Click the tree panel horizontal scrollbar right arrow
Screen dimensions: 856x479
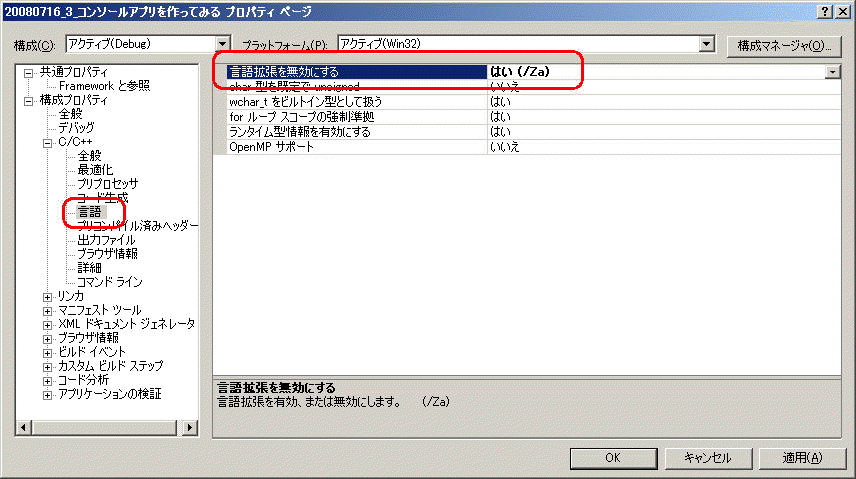190,427
